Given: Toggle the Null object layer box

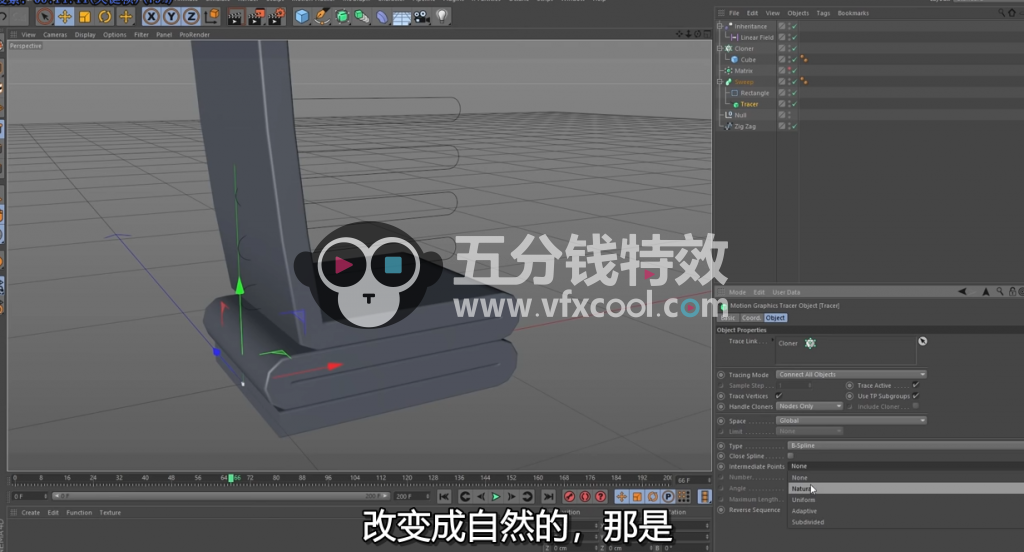Looking at the screenshot, I should (x=781, y=115).
